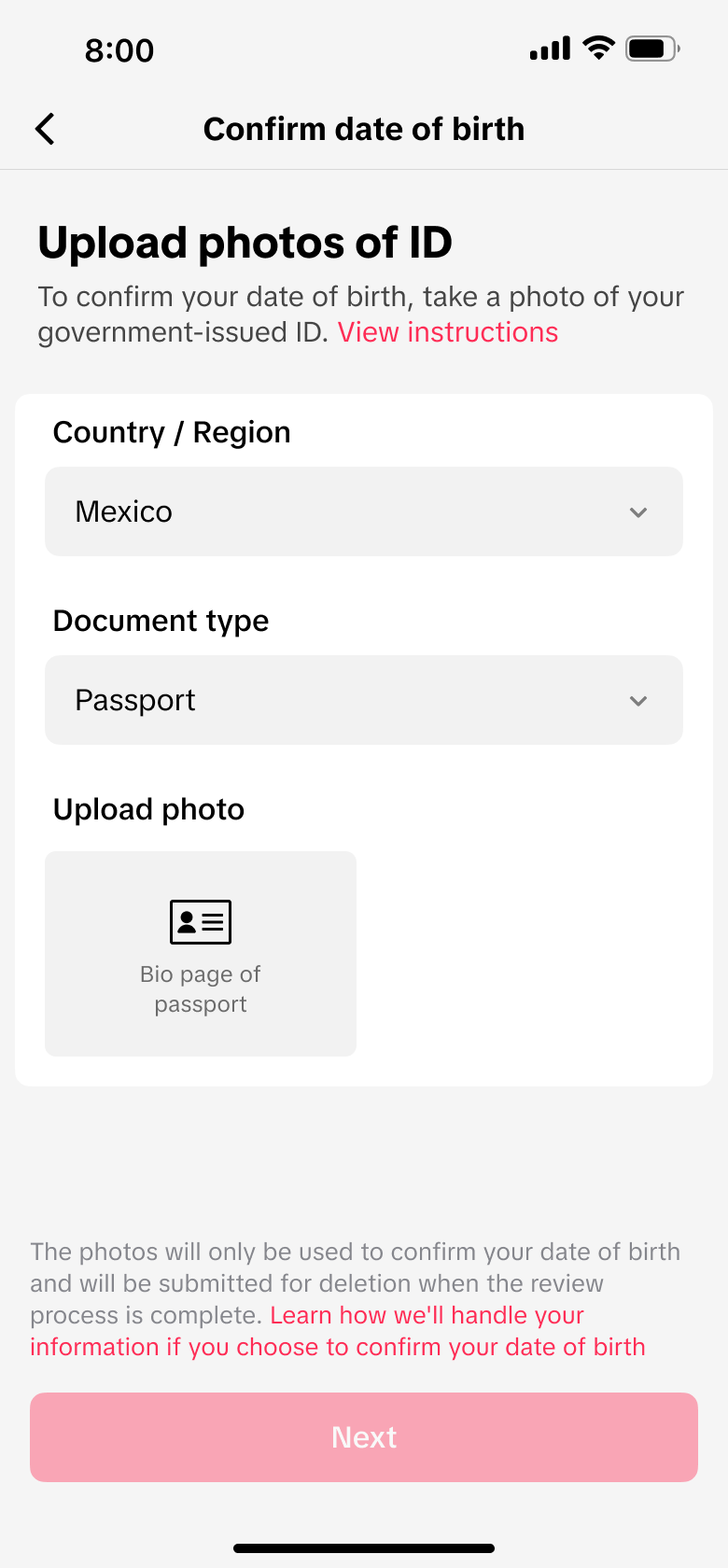Expand the chevron beside Passport

638,701
